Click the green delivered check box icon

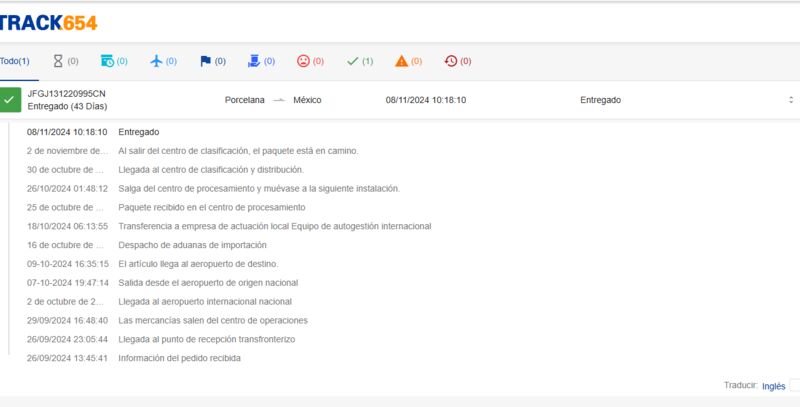tap(10, 100)
